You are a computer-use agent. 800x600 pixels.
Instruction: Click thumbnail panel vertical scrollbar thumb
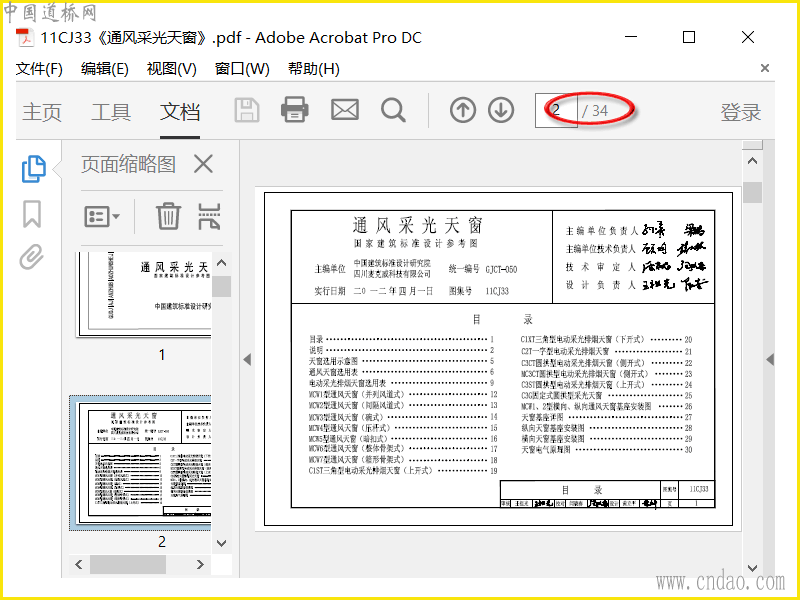[x=221, y=286]
